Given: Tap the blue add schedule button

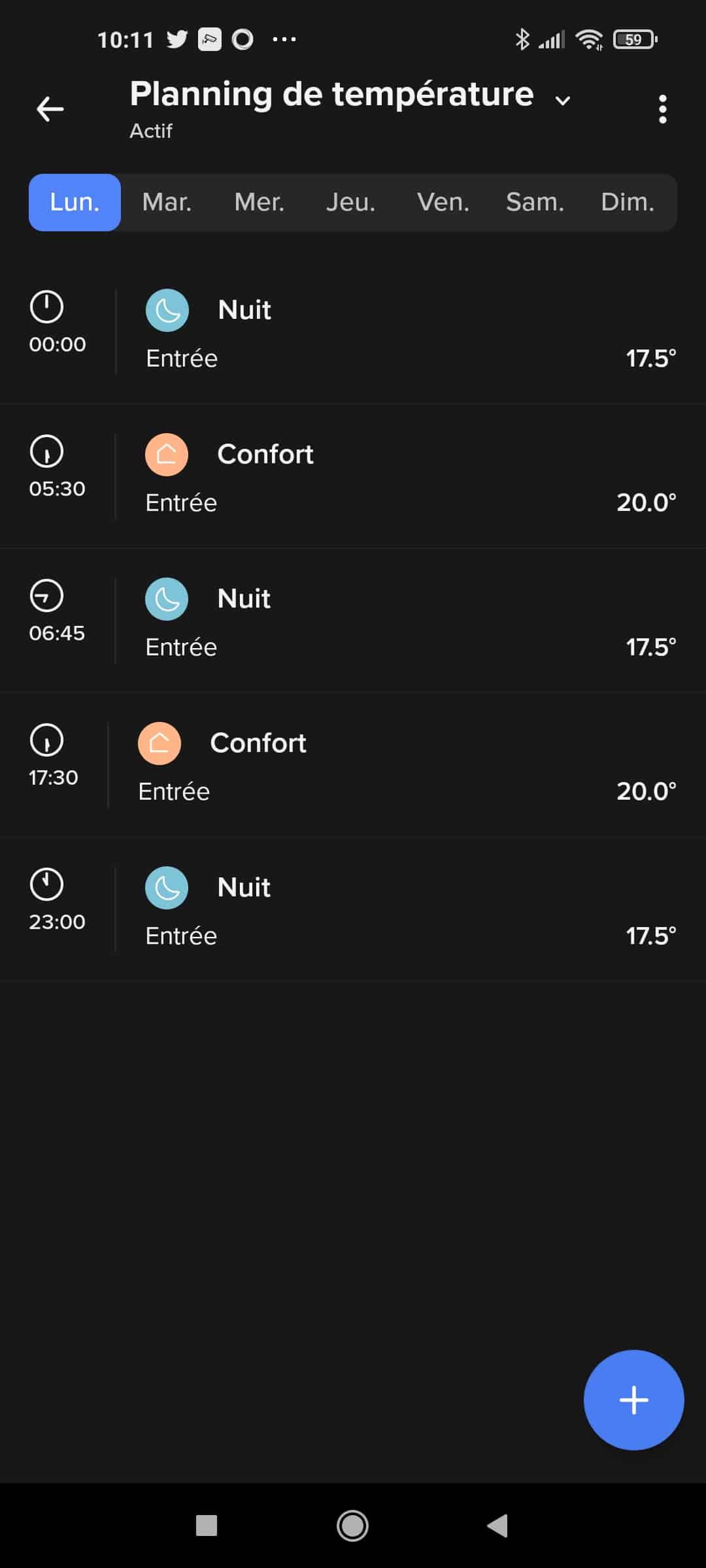Looking at the screenshot, I should point(633,1400).
